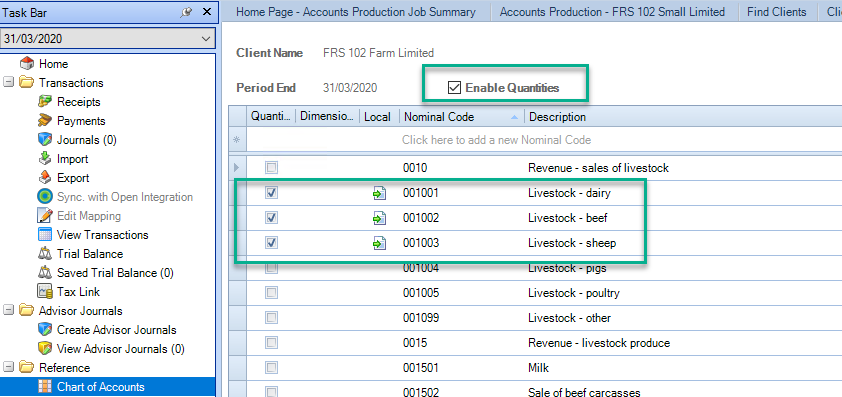Click the Advisor Journals folder icon
This screenshot has width=842, height=397.
pyautogui.click(x=26, y=311)
